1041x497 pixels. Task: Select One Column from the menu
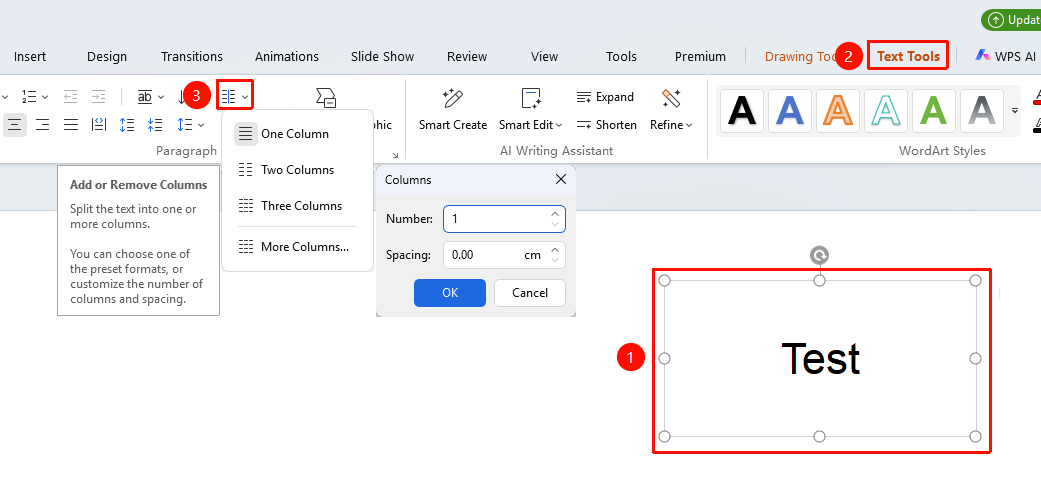pyautogui.click(x=297, y=134)
